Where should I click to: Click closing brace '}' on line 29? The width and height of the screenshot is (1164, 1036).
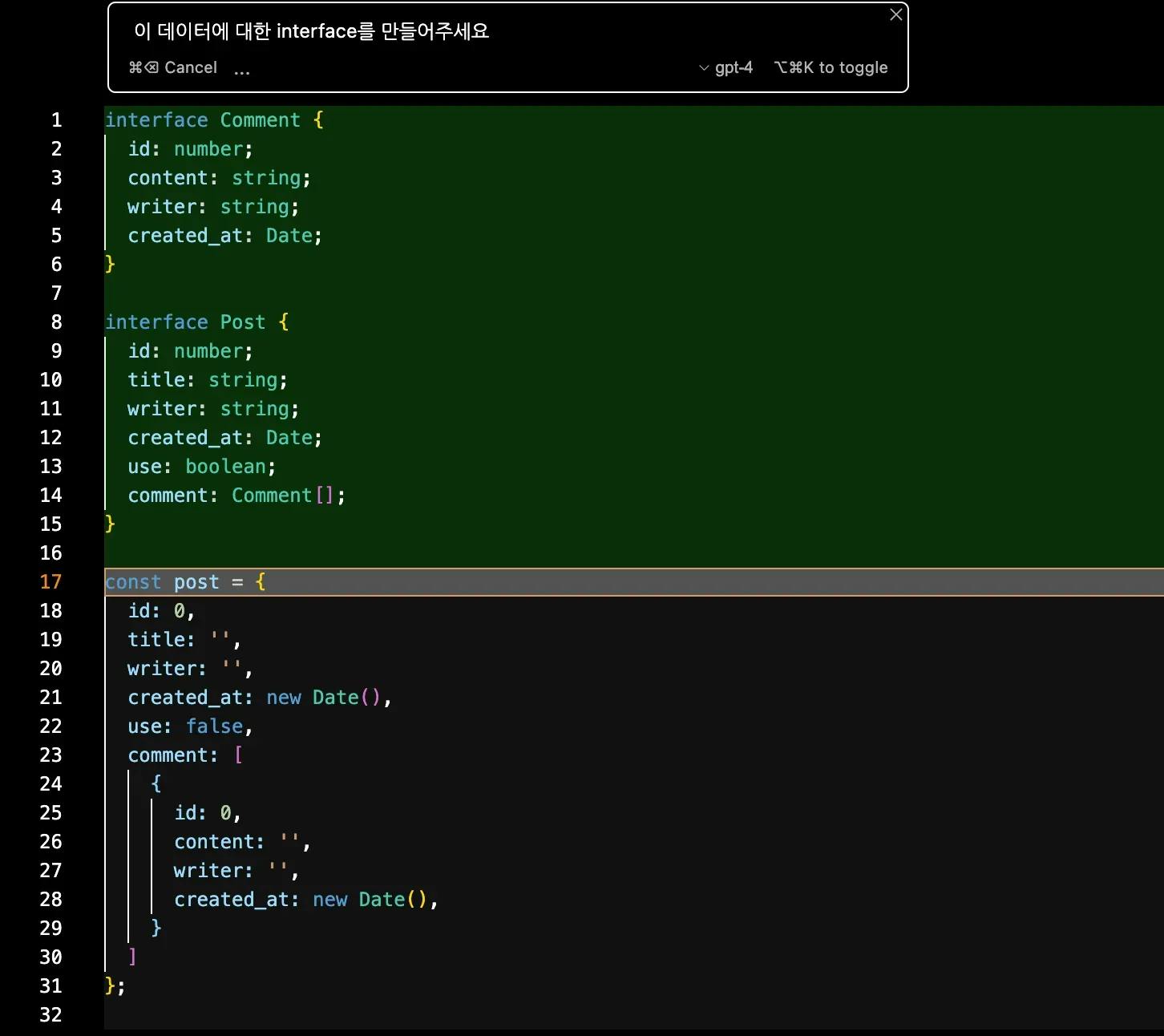[x=156, y=929]
